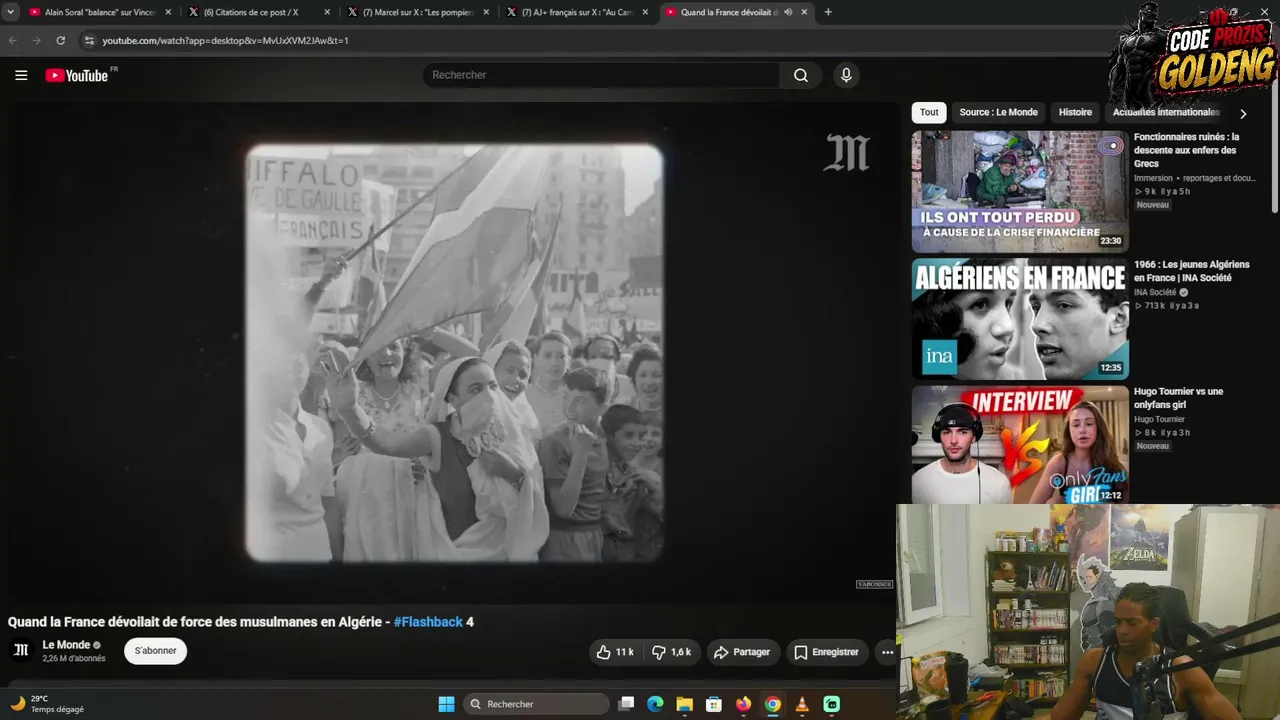Click the taskbar Rechercher search box
This screenshot has width=1280, height=720.
coord(537,704)
